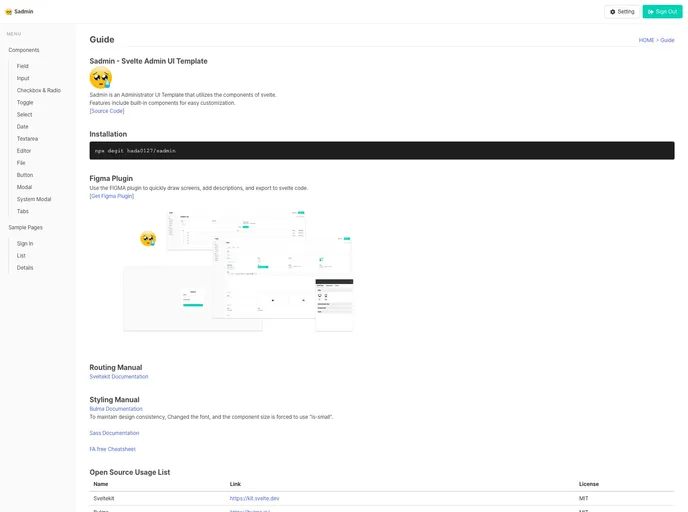688x512 pixels.
Task: Open Setting via the gear button
Action: pos(622,12)
